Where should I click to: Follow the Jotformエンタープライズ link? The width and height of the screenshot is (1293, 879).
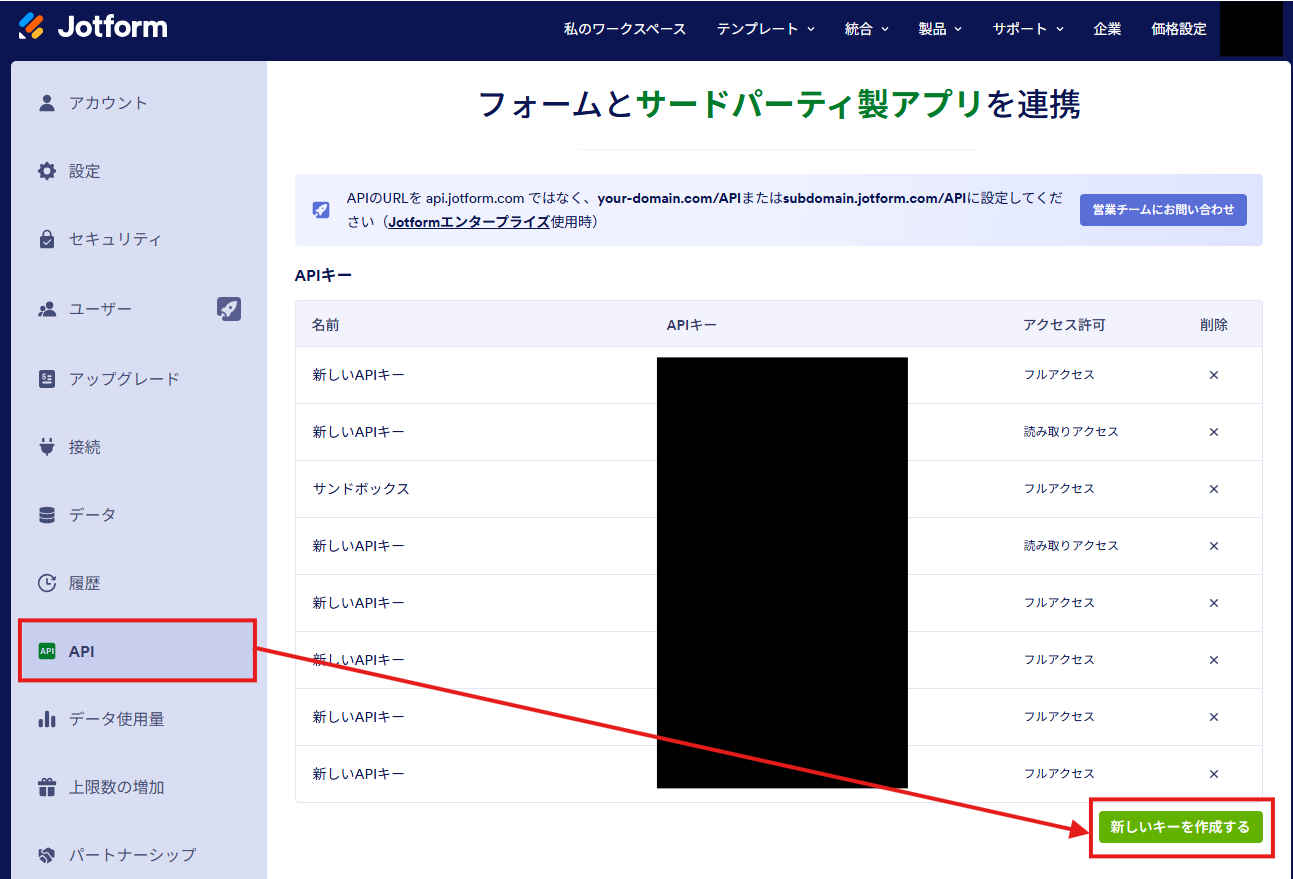[468, 222]
